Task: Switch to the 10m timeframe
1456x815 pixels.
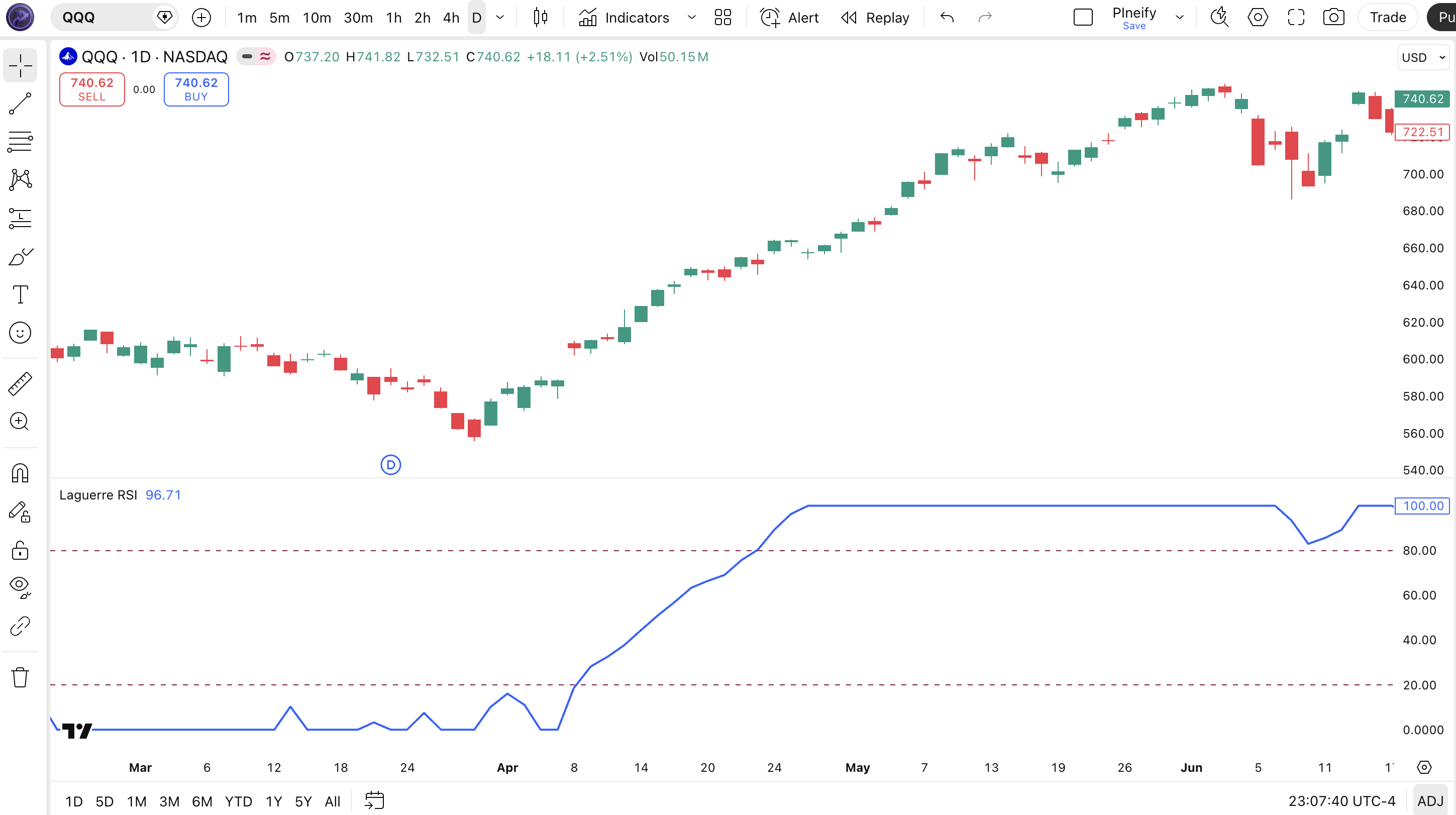Action: tap(317, 18)
